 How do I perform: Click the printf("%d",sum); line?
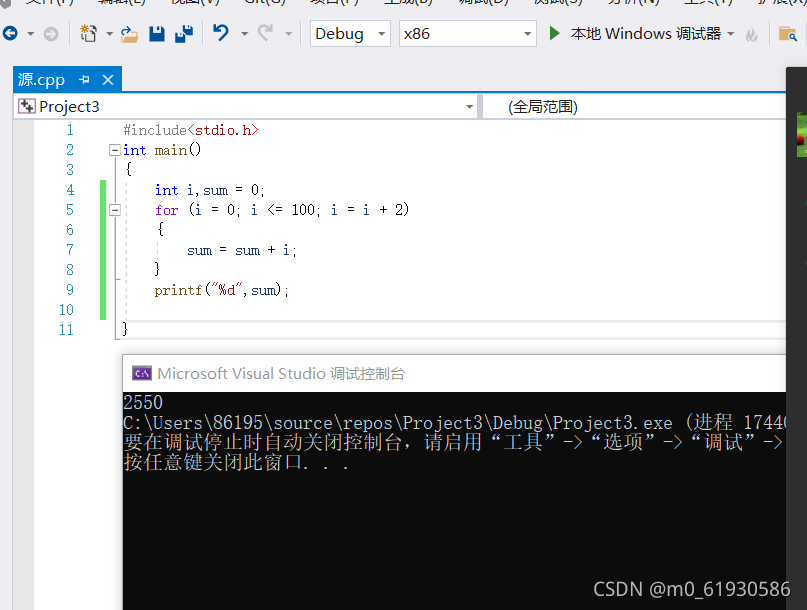pyautogui.click(x=221, y=290)
